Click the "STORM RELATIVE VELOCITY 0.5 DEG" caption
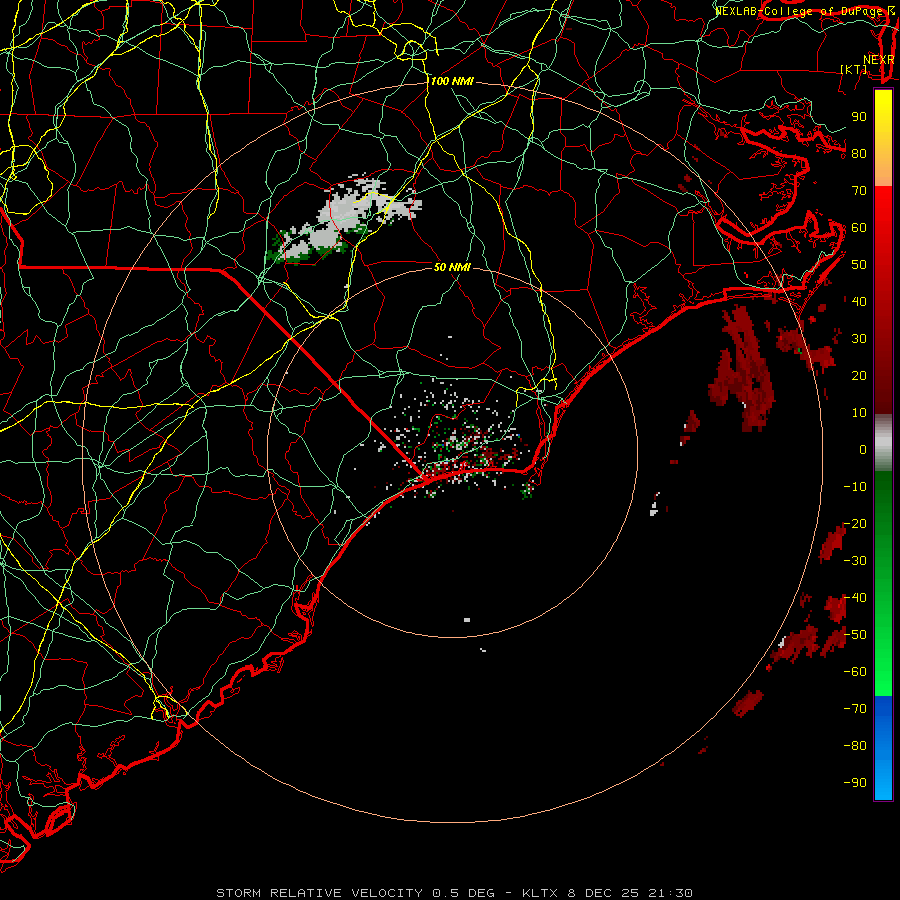The image size is (900, 900). [355, 893]
